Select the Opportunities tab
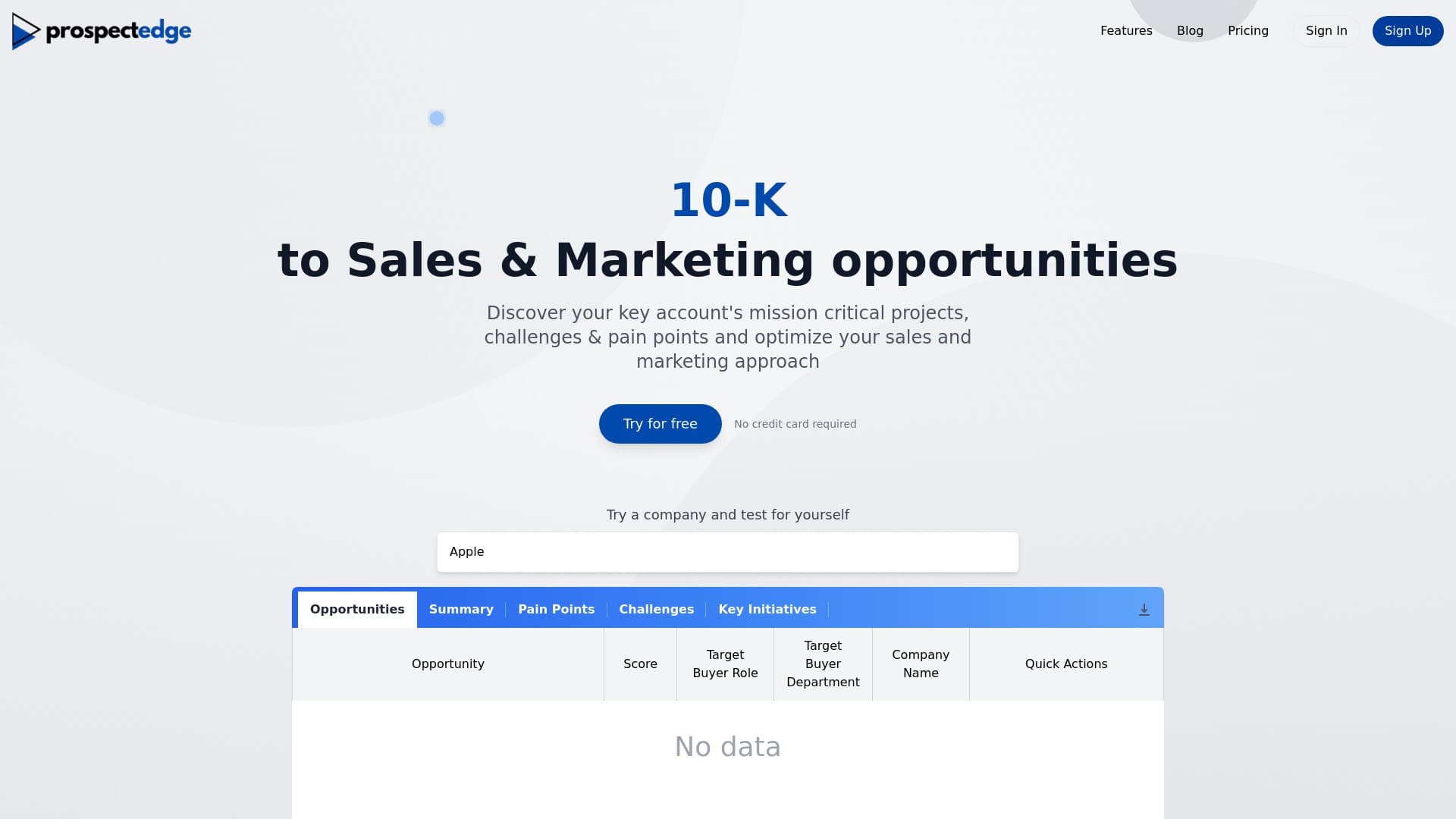The image size is (1456, 819). [x=357, y=610]
